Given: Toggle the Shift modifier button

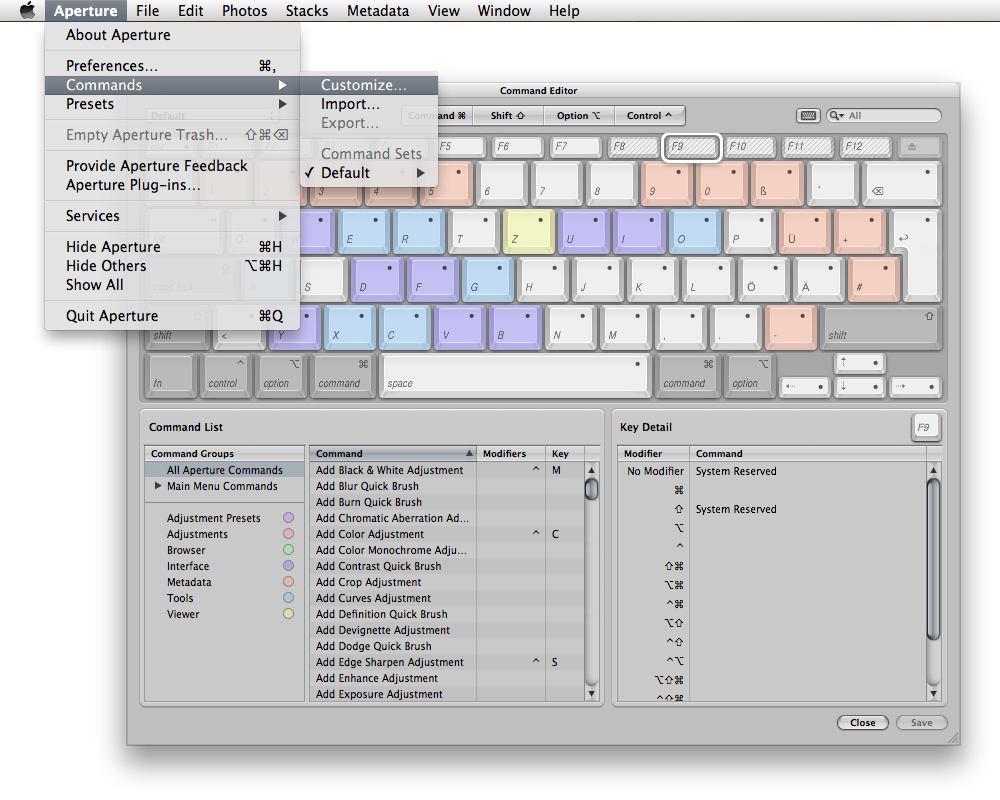Looking at the screenshot, I should pyautogui.click(x=508, y=115).
